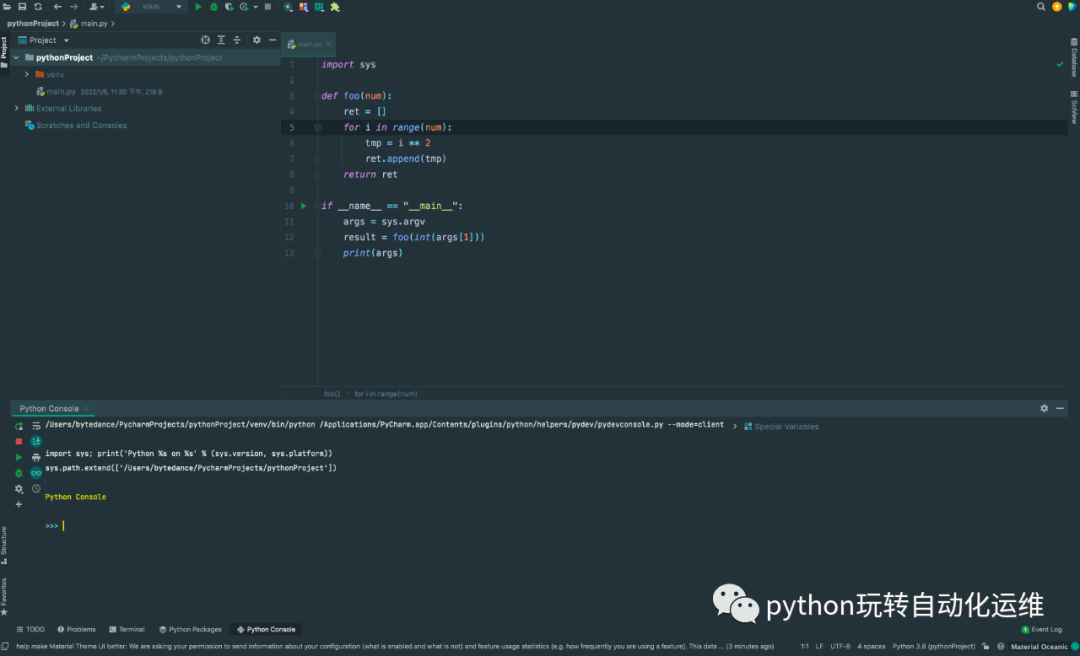Click the Synchronize/Reload icon in toolbar

(38, 7)
